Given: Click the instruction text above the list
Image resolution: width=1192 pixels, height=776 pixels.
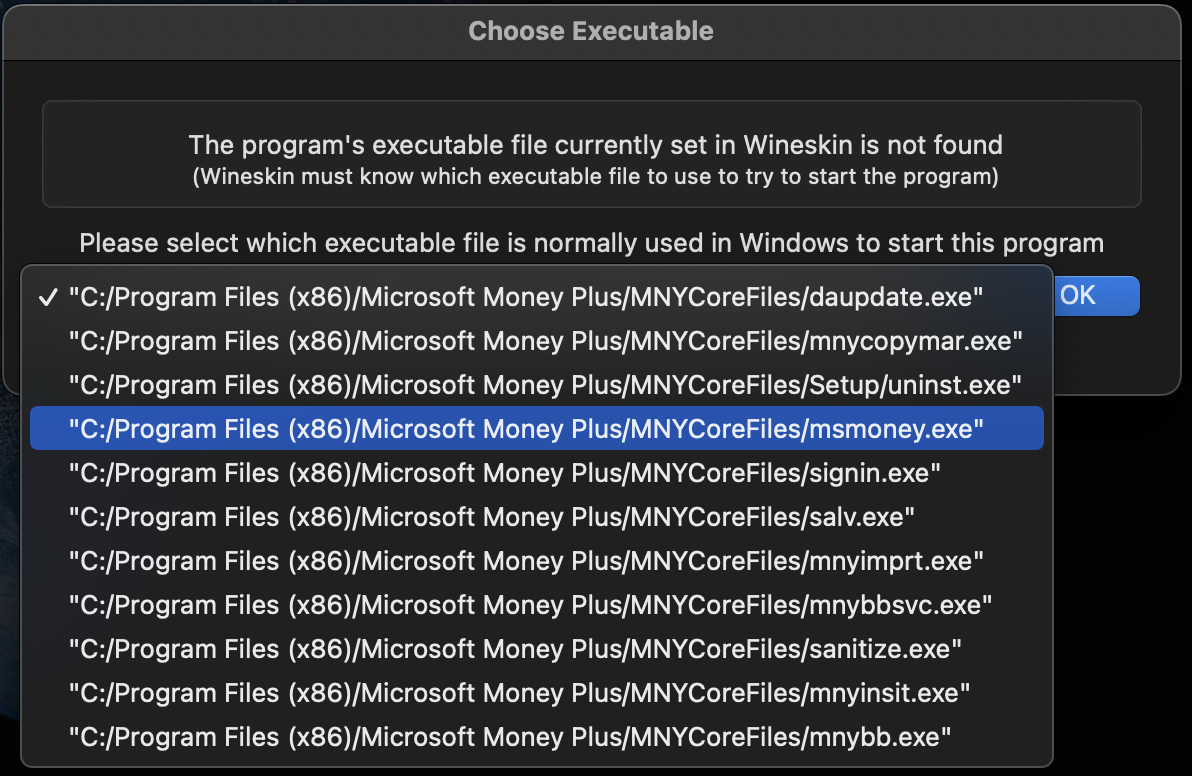Looking at the screenshot, I should [591, 242].
